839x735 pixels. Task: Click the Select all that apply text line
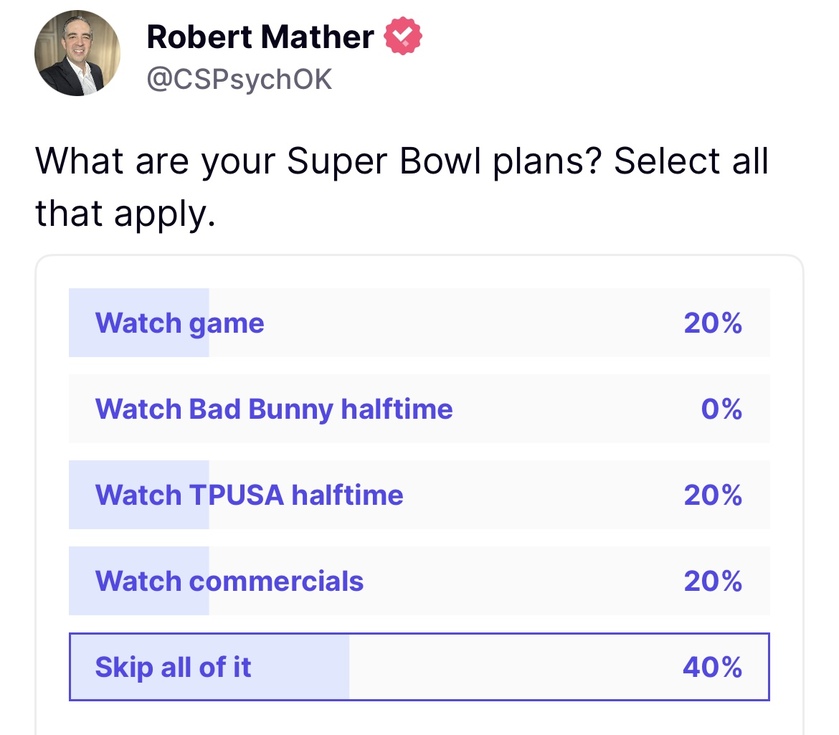pyautogui.click(x=125, y=212)
